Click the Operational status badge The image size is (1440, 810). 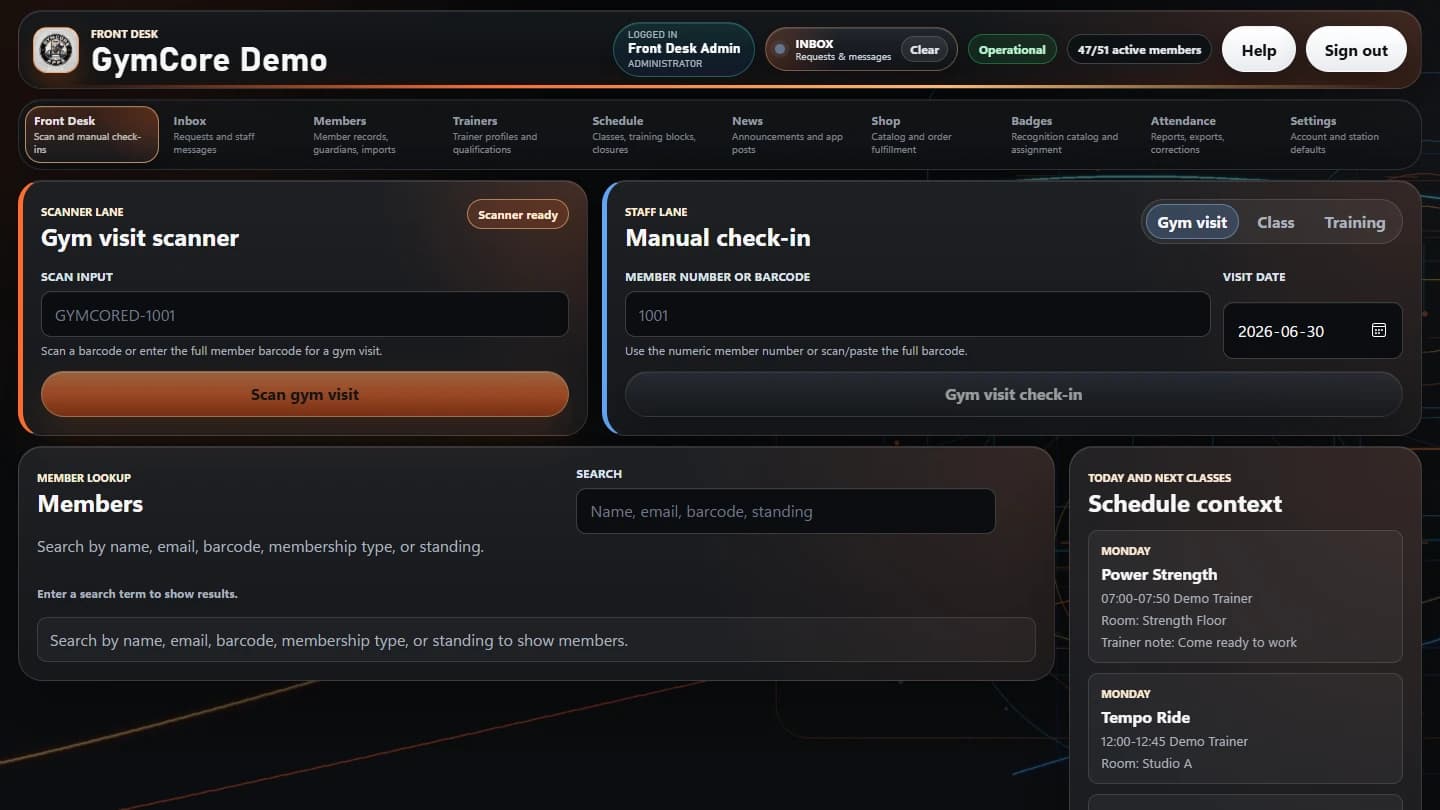coord(1012,50)
